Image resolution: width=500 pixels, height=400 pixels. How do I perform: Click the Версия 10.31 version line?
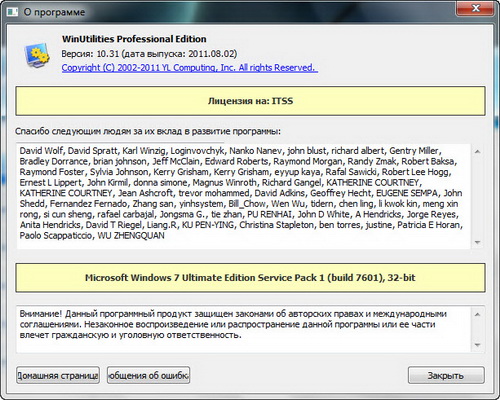149,54
